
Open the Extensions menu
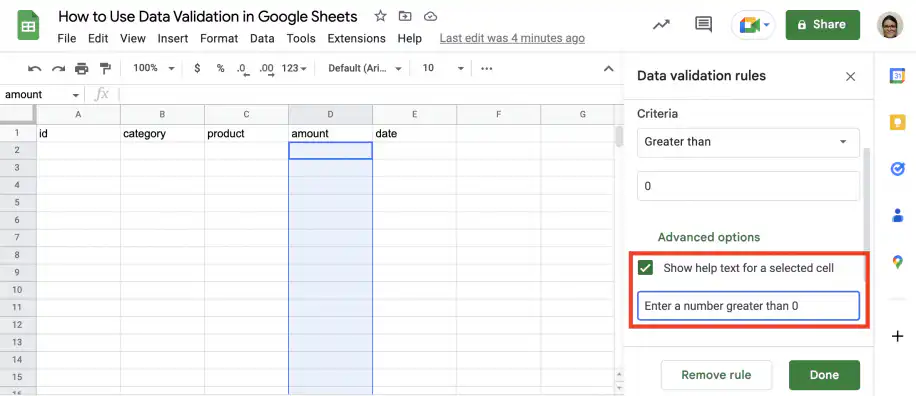(x=356, y=39)
